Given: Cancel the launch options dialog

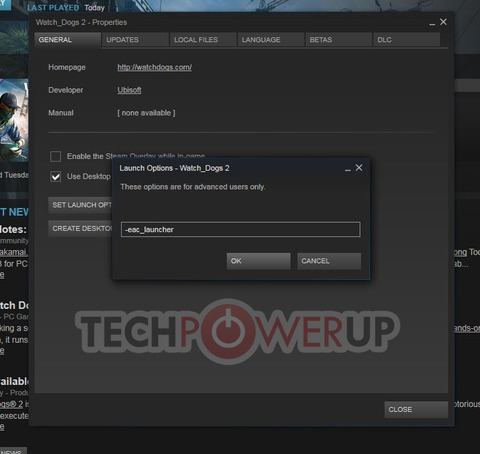Looking at the screenshot, I should [329, 261].
